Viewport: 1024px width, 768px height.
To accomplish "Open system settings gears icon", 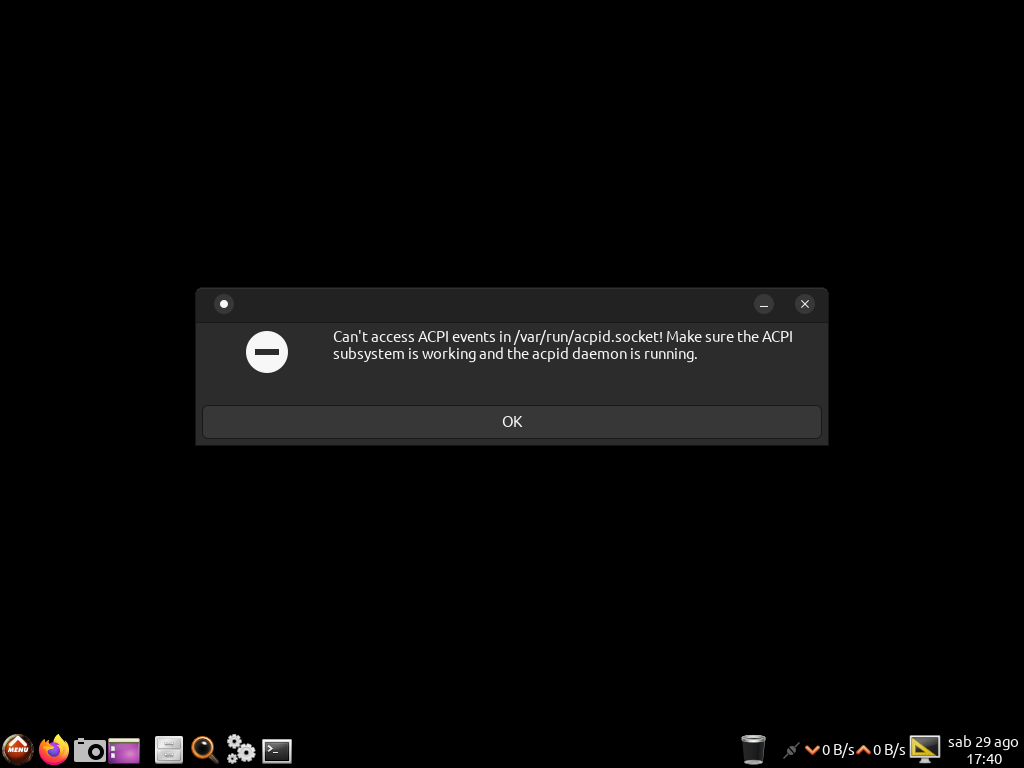I will tap(240, 749).
